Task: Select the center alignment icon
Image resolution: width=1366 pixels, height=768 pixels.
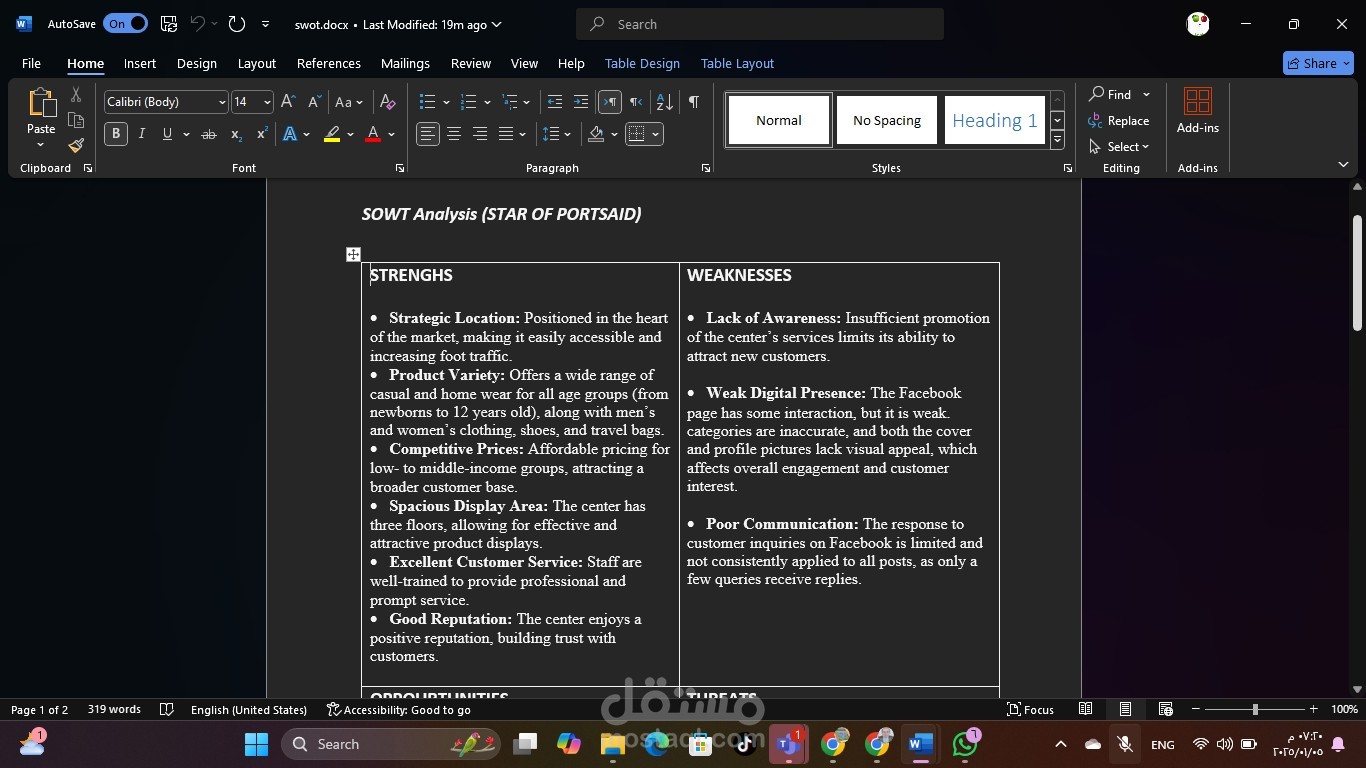Action: 452,133
